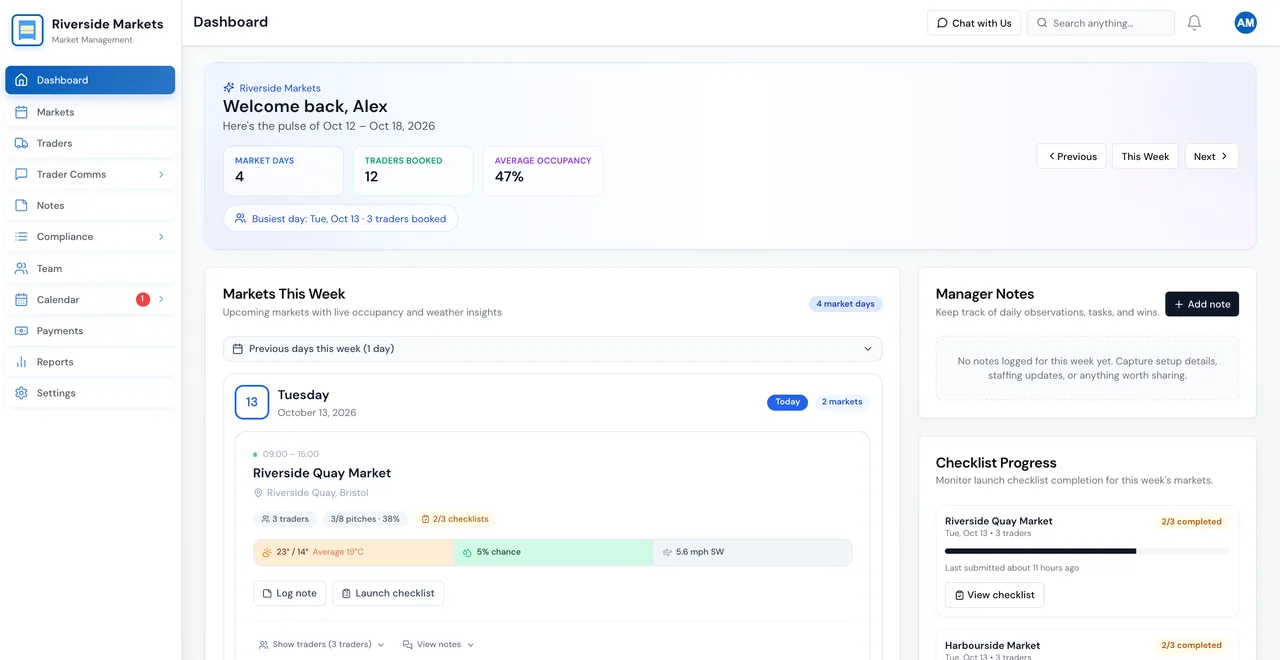
Task: Click the Calendar red notification badge
Action: coord(143,299)
